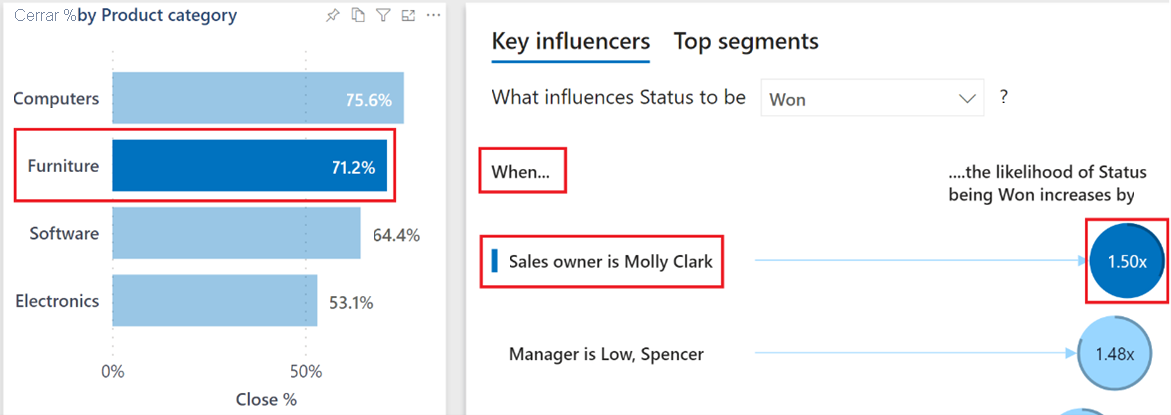Pin the Close % by Product category visual
The width and height of the screenshot is (1171, 415).
pos(333,16)
